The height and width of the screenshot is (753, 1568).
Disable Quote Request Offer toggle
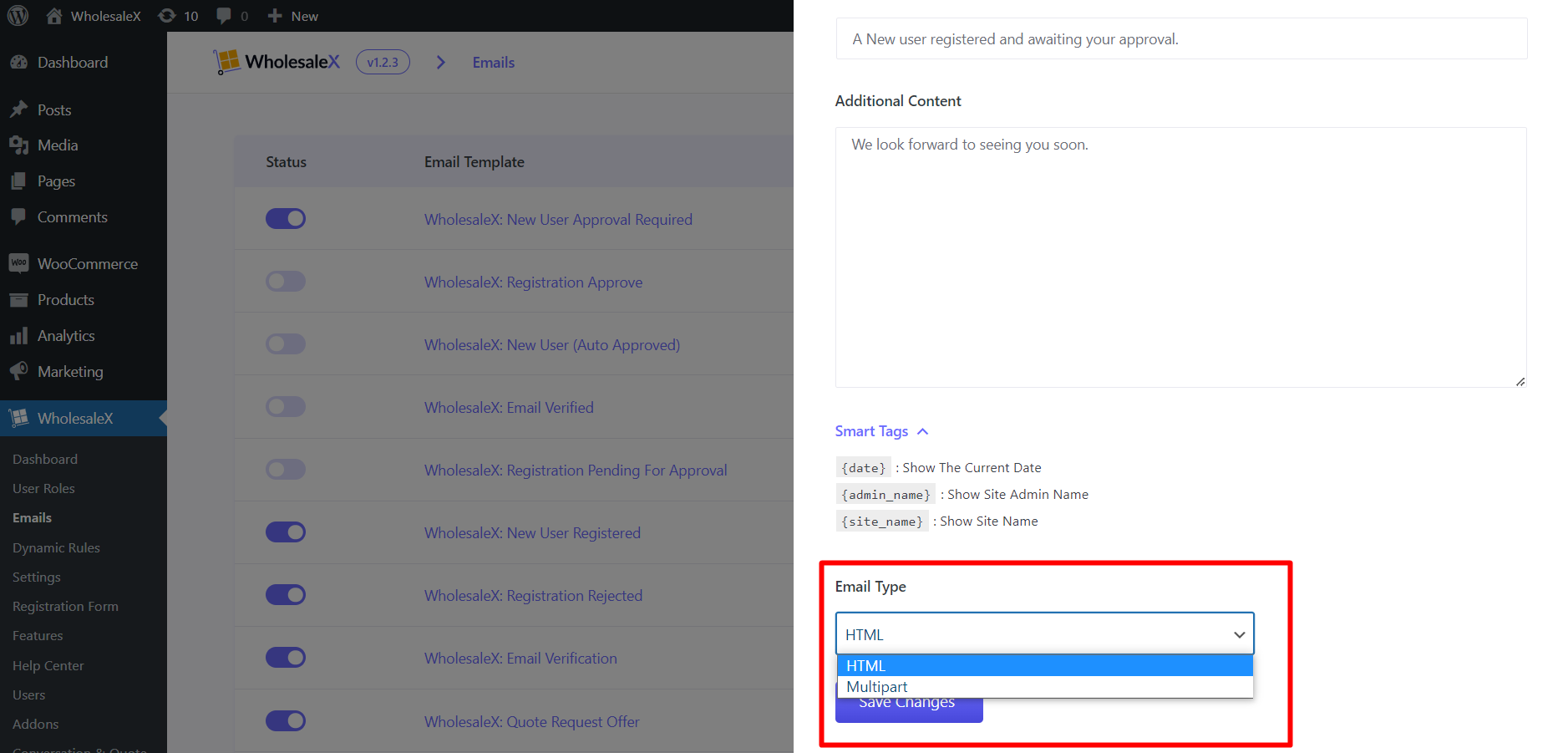(286, 721)
